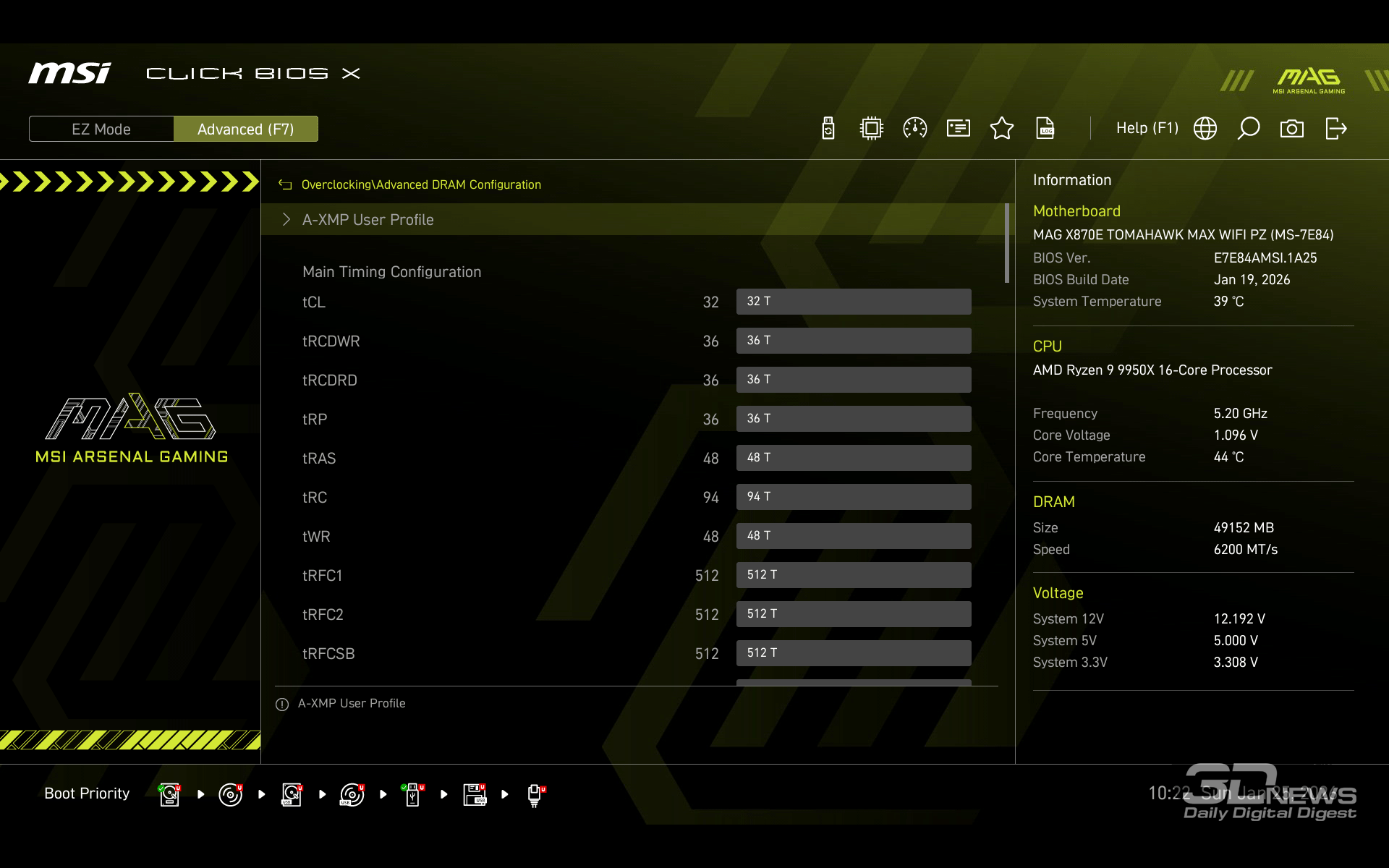The width and height of the screenshot is (1389, 868).
Task: Open the speedometer performance icon
Action: 914,129
